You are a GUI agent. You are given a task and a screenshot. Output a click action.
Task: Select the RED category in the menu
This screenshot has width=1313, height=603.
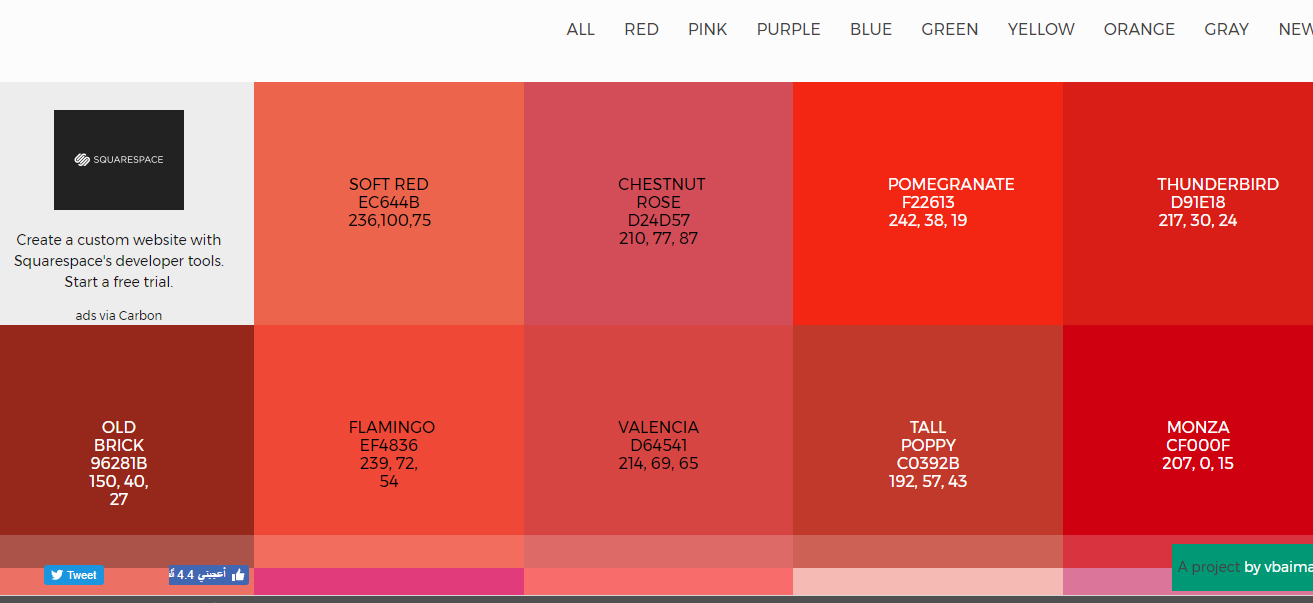pyautogui.click(x=641, y=29)
